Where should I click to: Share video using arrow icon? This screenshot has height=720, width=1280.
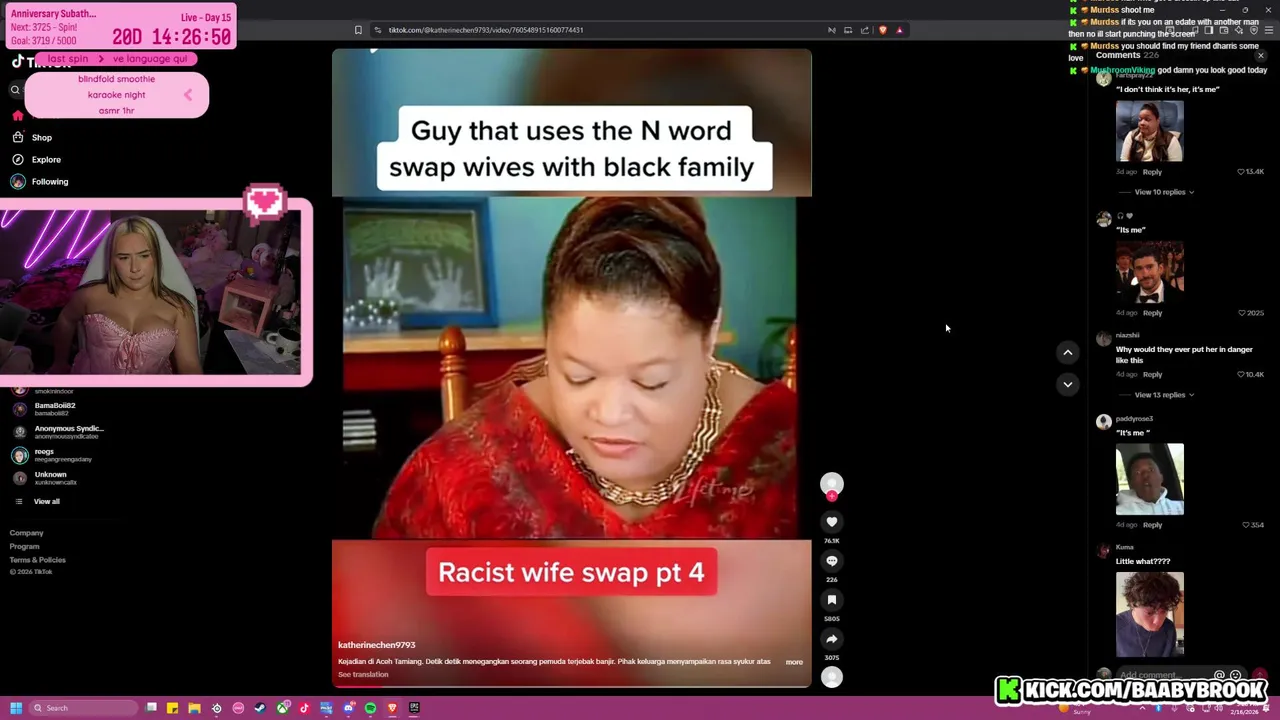click(831, 639)
